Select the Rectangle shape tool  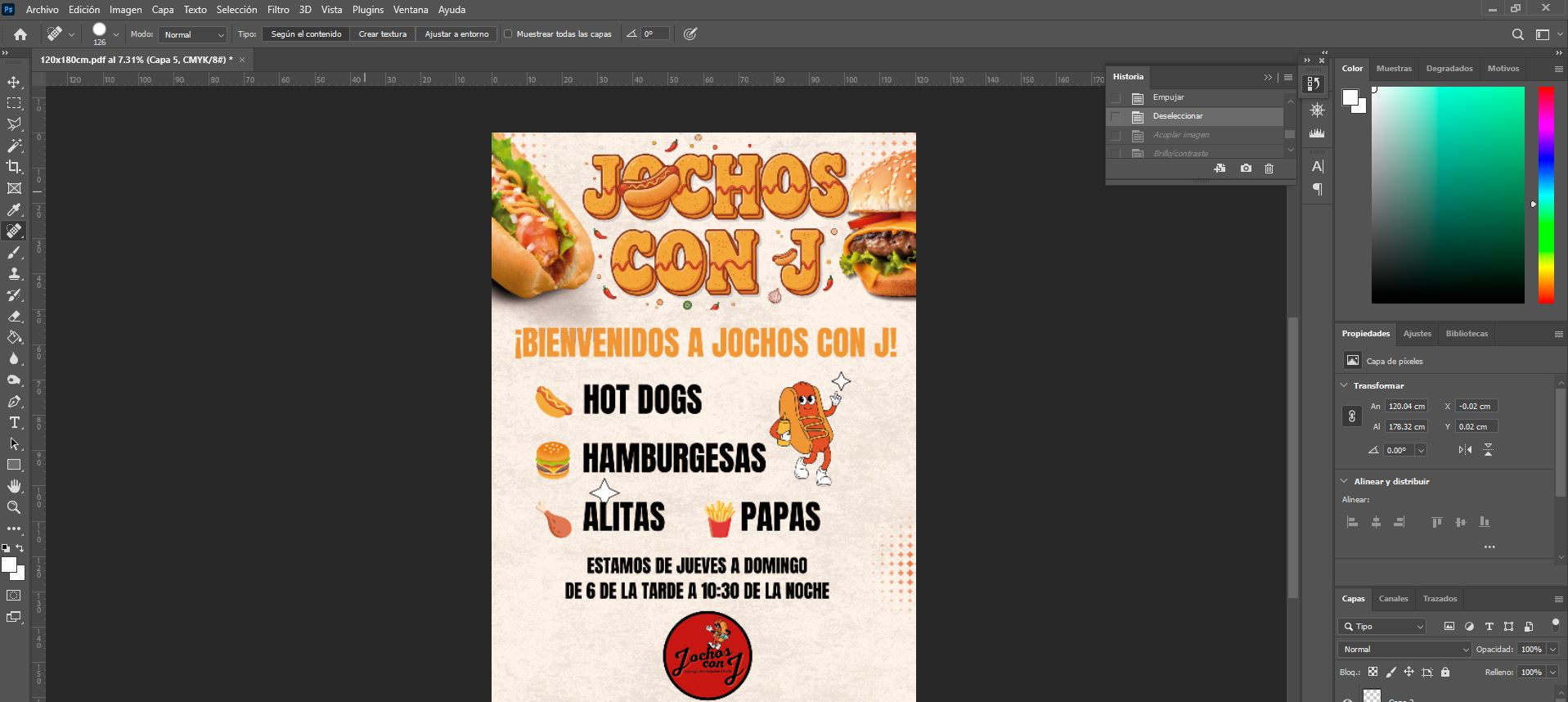click(14, 465)
